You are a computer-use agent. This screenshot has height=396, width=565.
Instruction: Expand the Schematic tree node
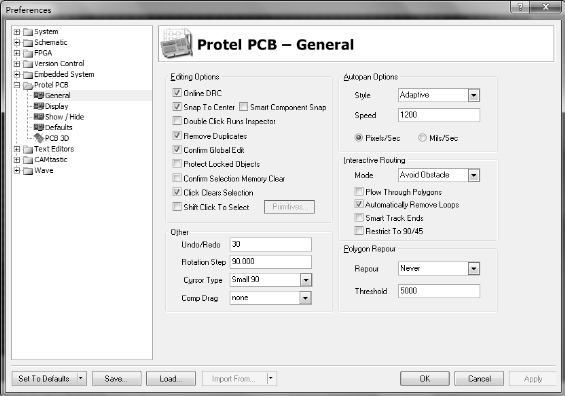point(17,43)
